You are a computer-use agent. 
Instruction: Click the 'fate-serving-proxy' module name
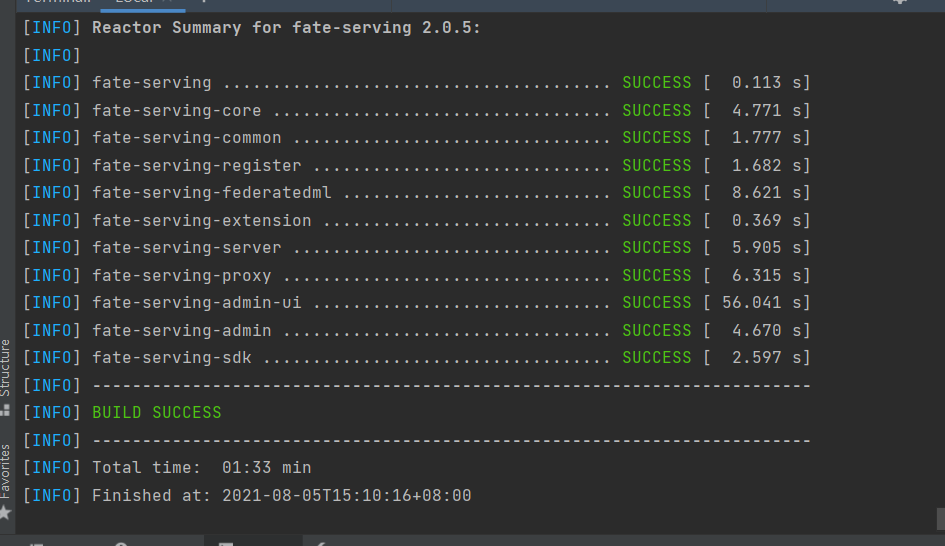(x=181, y=275)
